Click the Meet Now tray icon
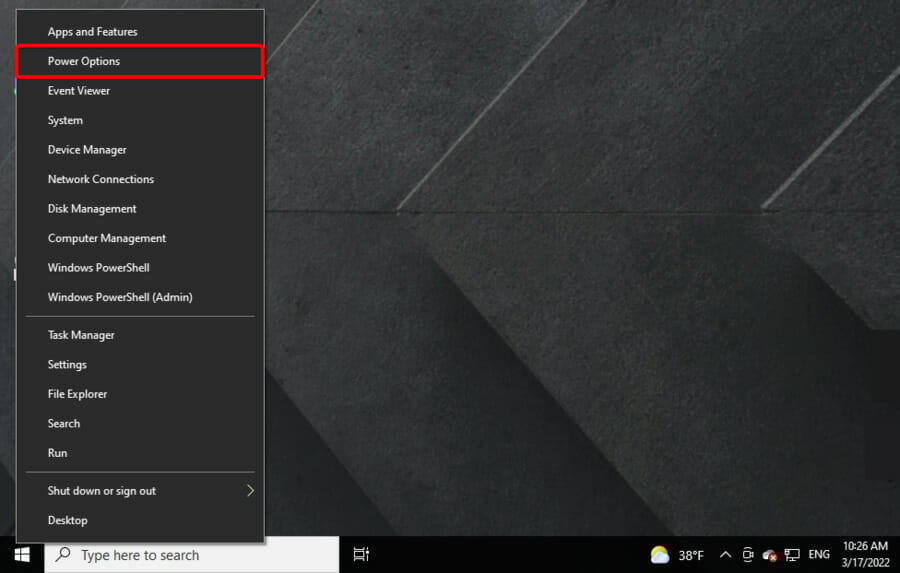Viewport: 900px width, 573px height. pos(747,555)
